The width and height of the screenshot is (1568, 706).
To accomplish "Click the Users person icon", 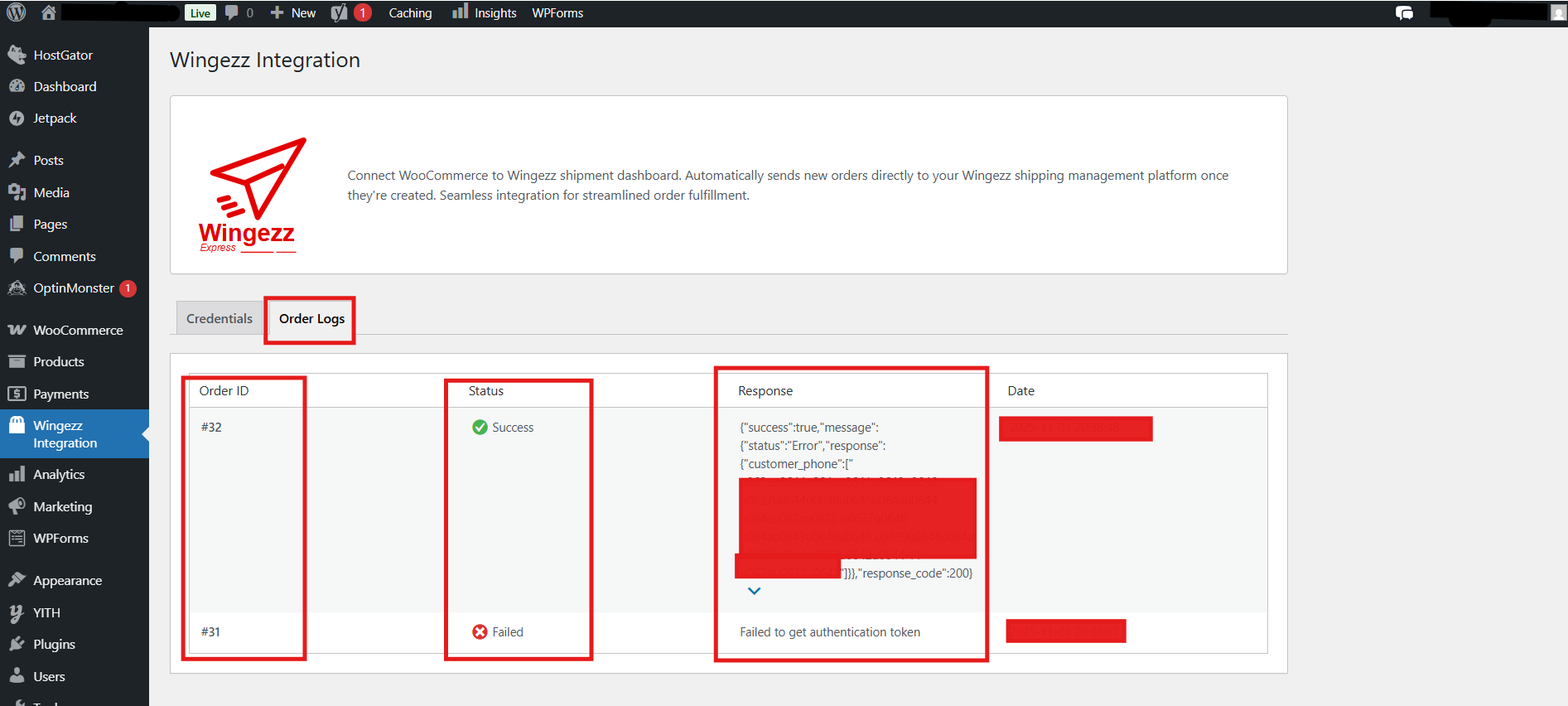I will click(x=17, y=676).
